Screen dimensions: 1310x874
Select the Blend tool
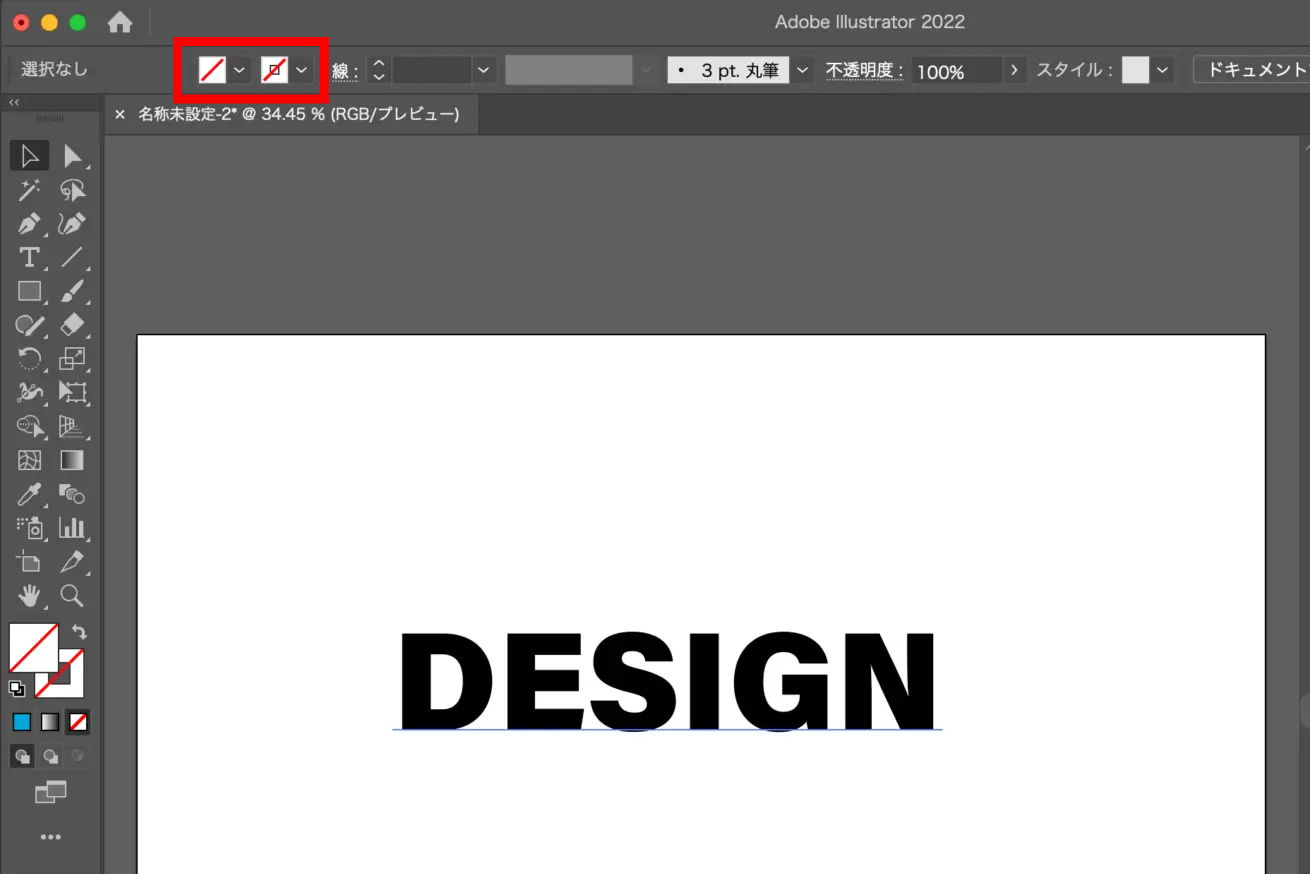tap(72, 494)
